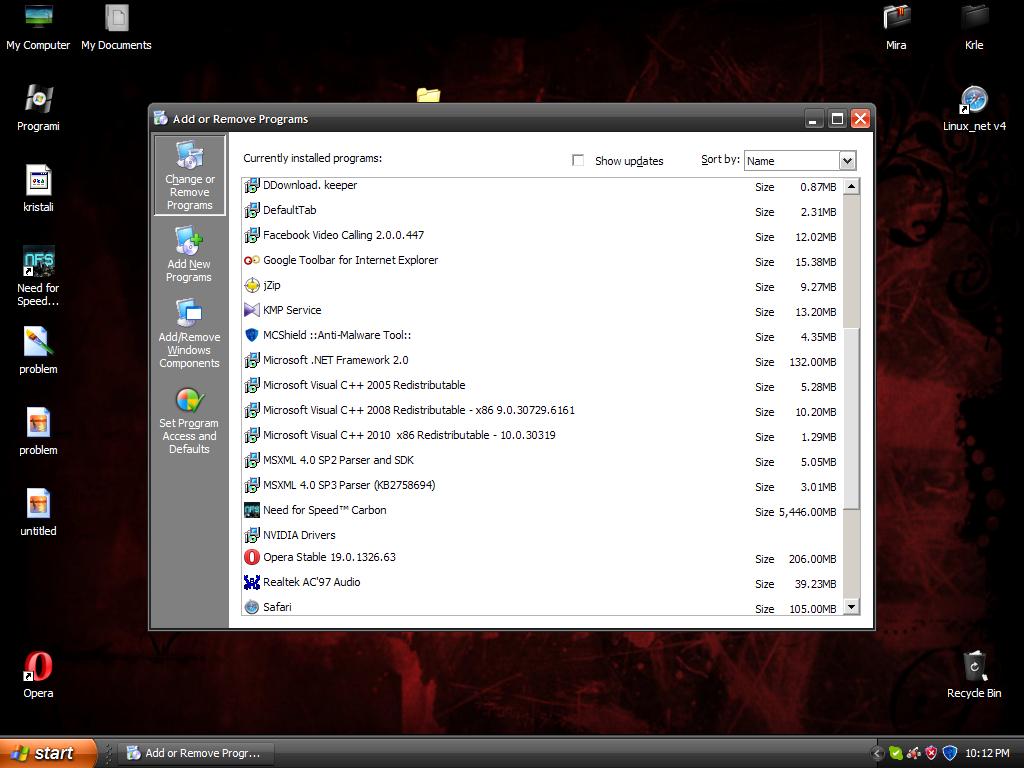
Task: Enable the Show updates checkbox
Action: (578, 160)
